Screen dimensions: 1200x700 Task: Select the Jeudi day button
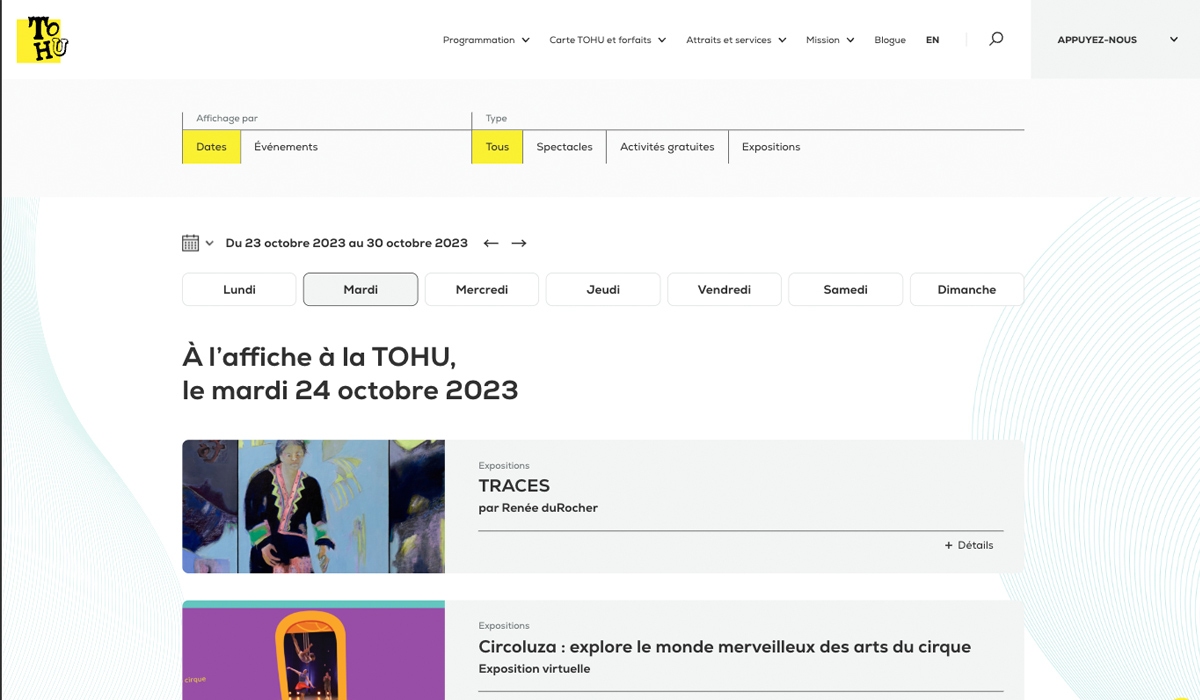(x=603, y=289)
